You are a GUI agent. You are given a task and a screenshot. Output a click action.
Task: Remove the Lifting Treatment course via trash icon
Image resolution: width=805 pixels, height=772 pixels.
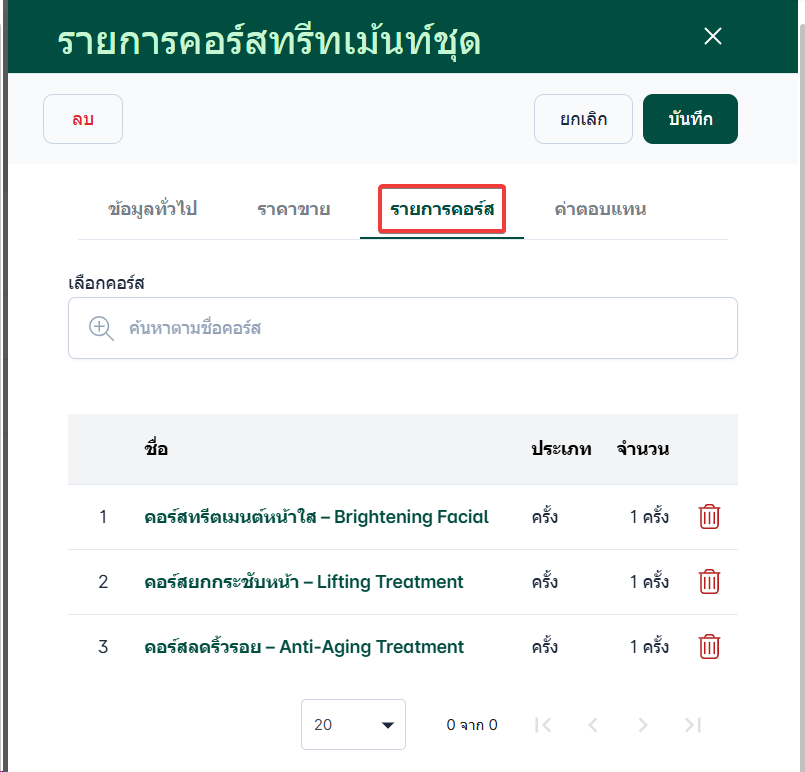pos(709,582)
